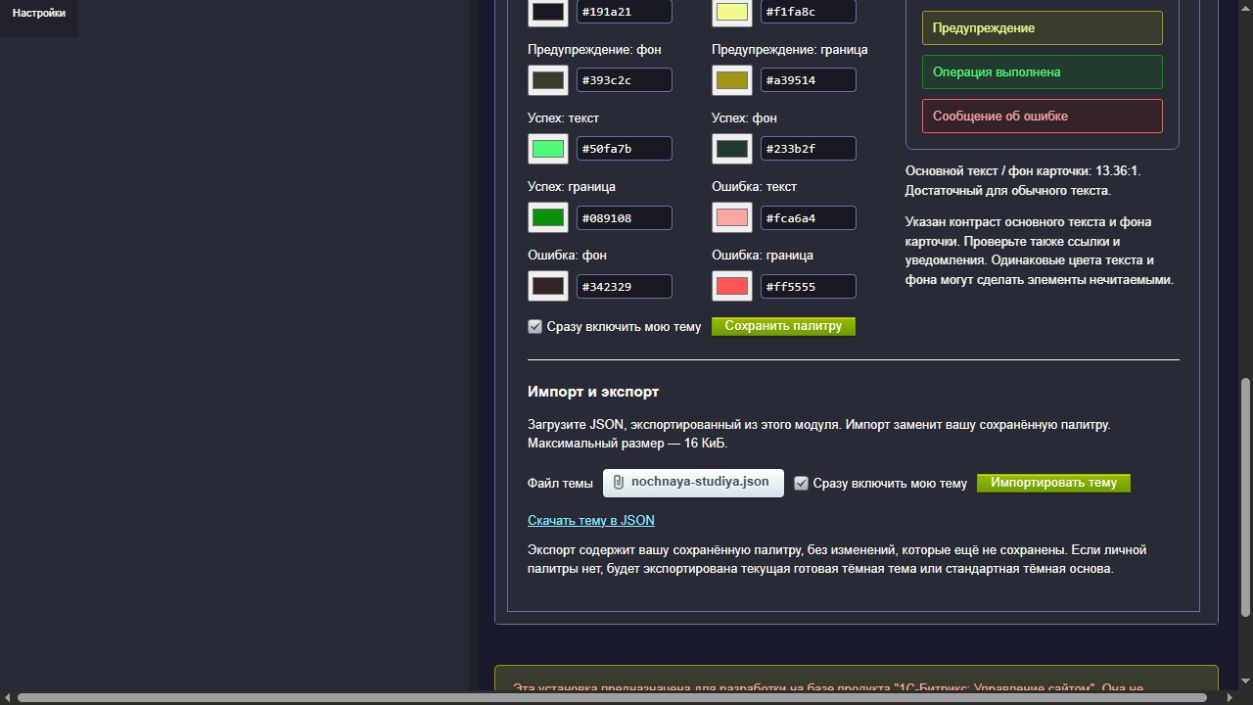The width and height of the screenshot is (1253, 705).
Task: Click the vertical scrollbar thumb
Action: pyautogui.click(x=1245, y=496)
